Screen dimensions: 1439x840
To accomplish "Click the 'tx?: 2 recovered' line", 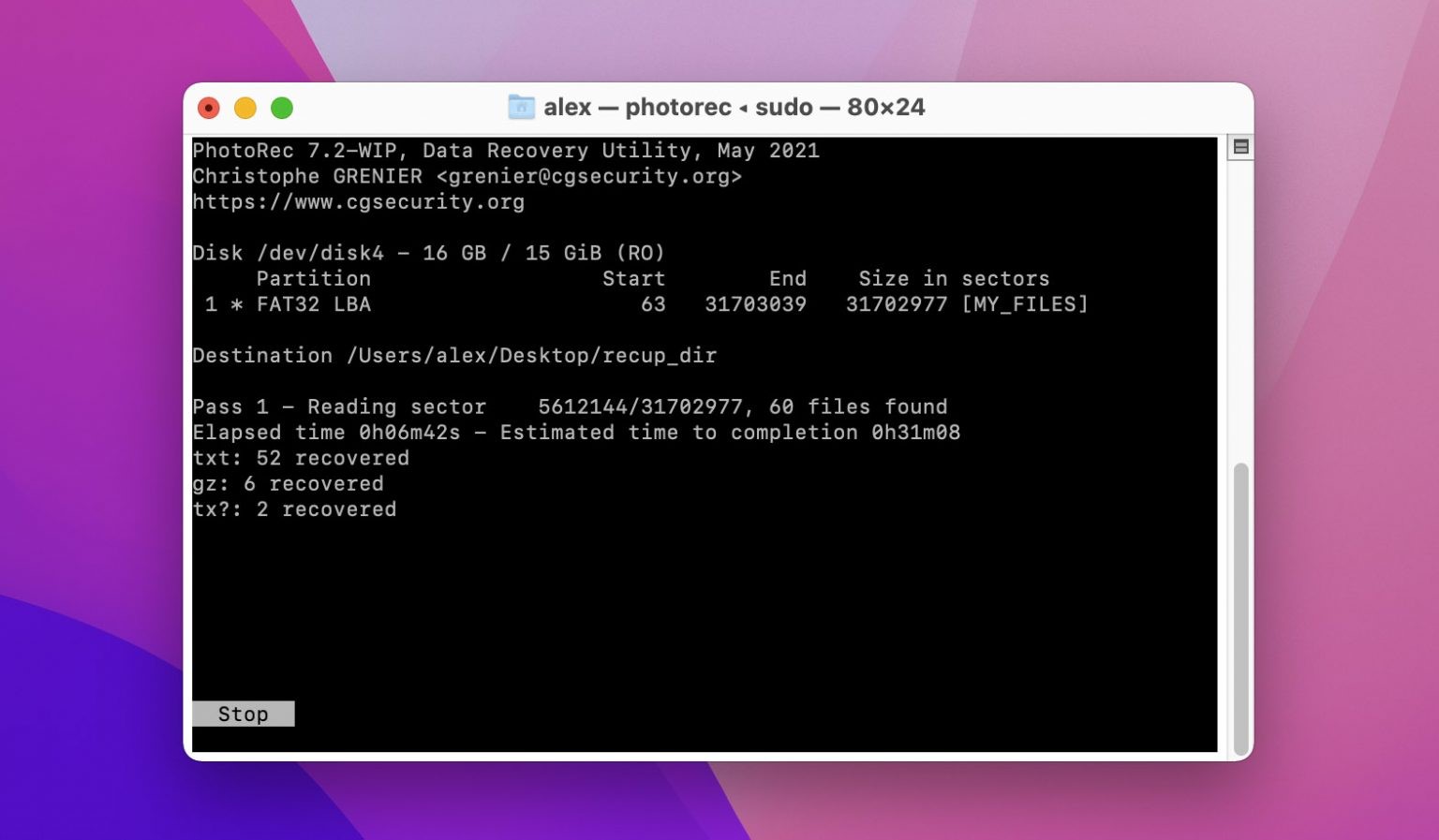I will coord(294,509).
